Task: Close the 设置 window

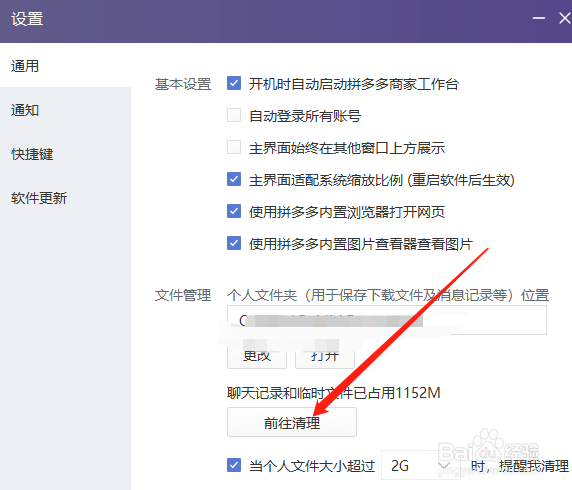Action: (x=565, y=18)
